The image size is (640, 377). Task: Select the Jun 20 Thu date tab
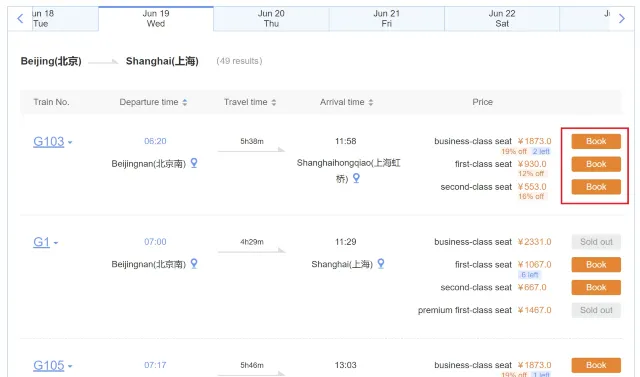271,18
